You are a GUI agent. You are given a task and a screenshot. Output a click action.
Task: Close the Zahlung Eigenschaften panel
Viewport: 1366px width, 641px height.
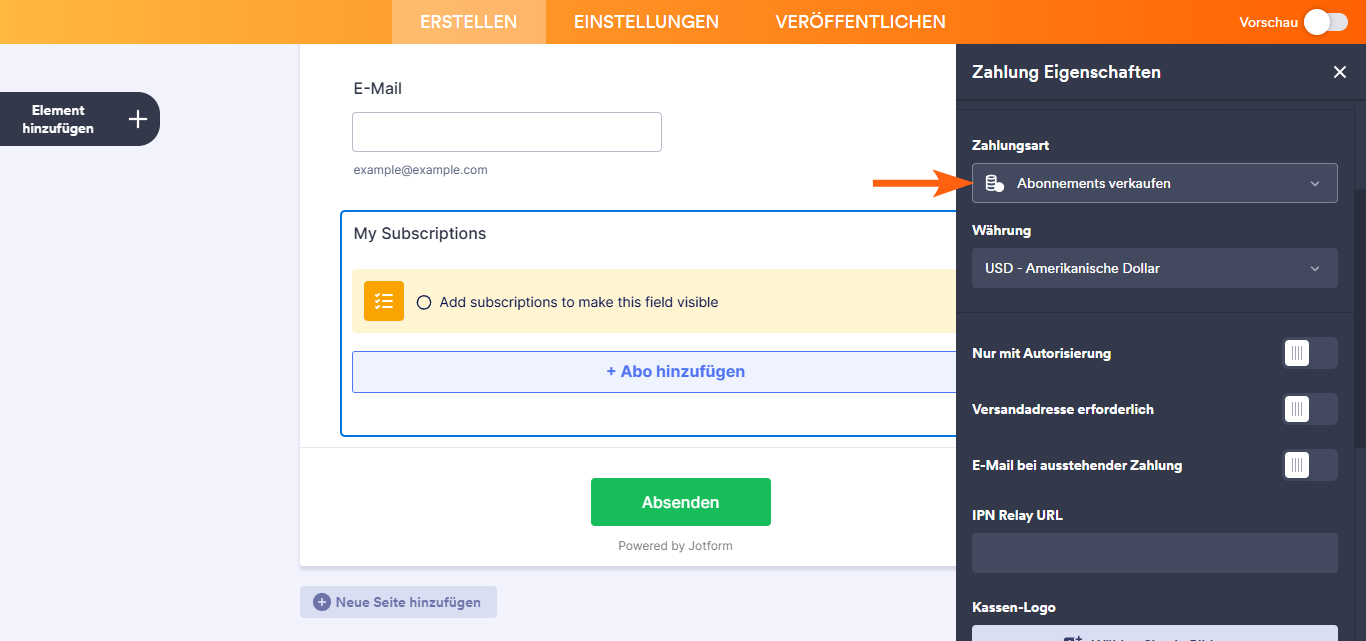click(1340, 72)
